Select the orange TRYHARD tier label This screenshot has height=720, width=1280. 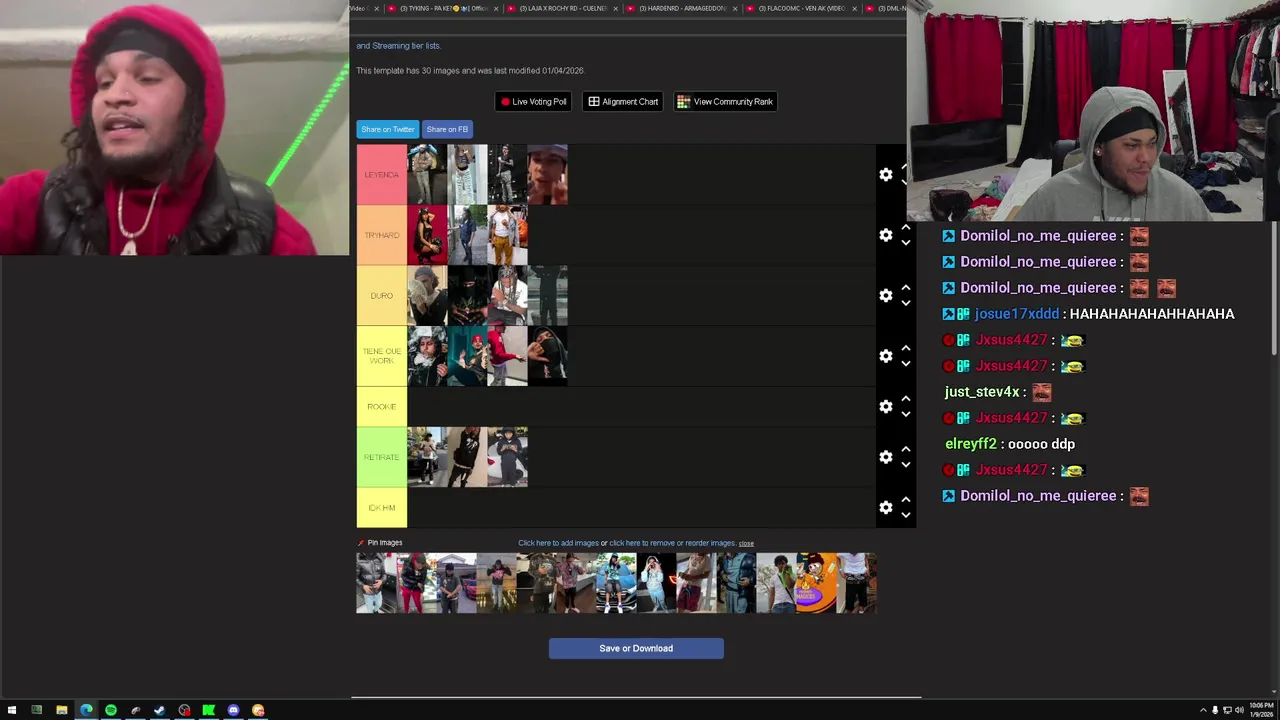point(382,235)
